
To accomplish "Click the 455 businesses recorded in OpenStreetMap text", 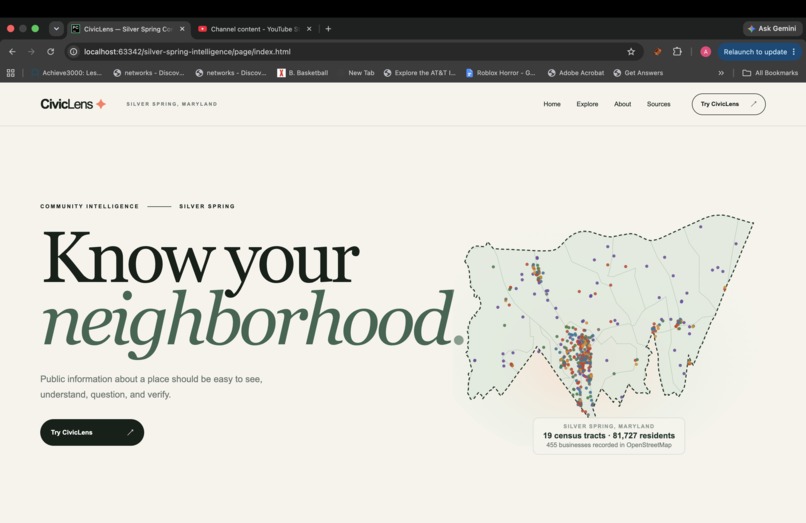I will pos(609,445).
